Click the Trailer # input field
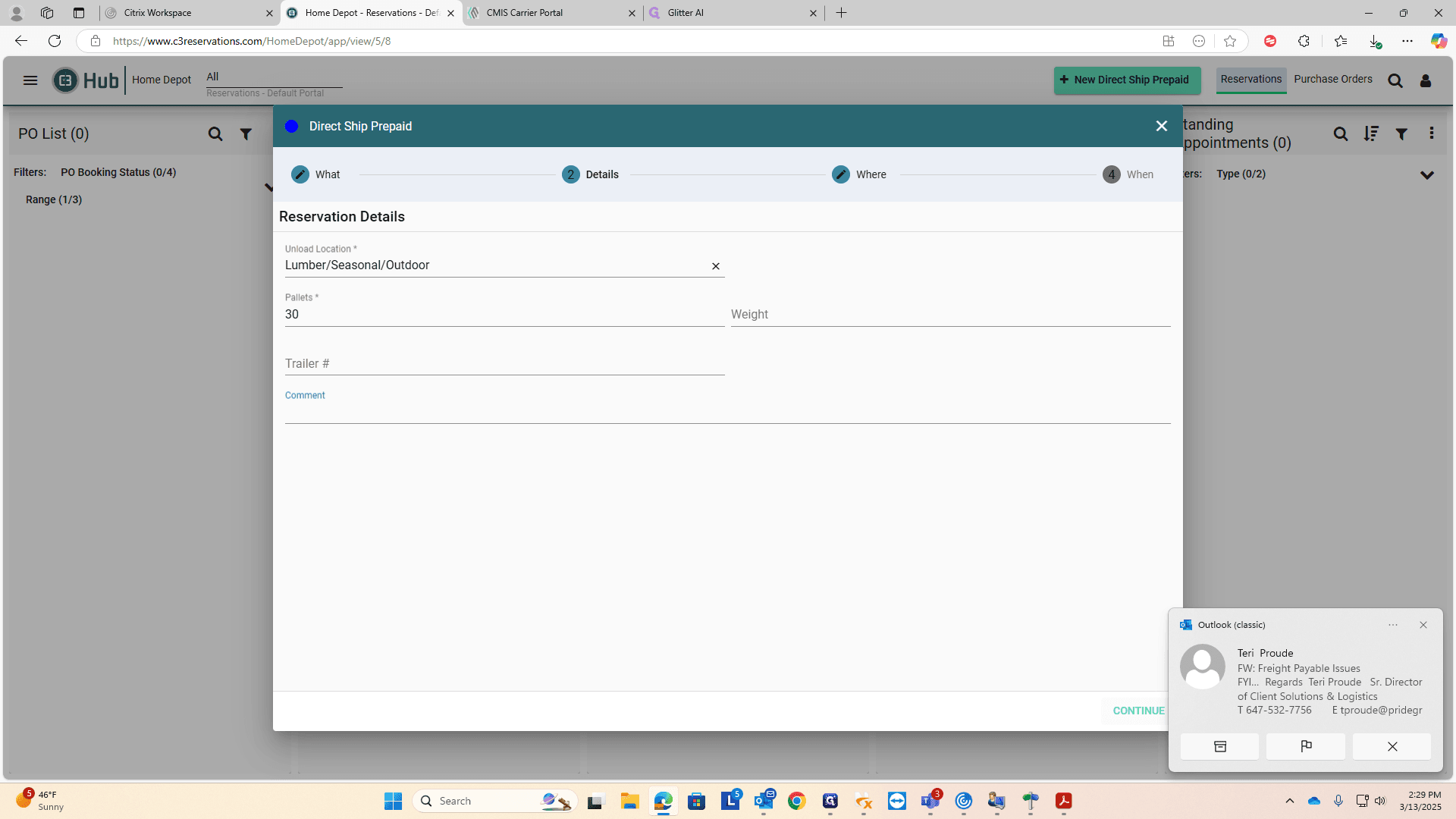The image size is (1456, 819). tap(504, 364)
